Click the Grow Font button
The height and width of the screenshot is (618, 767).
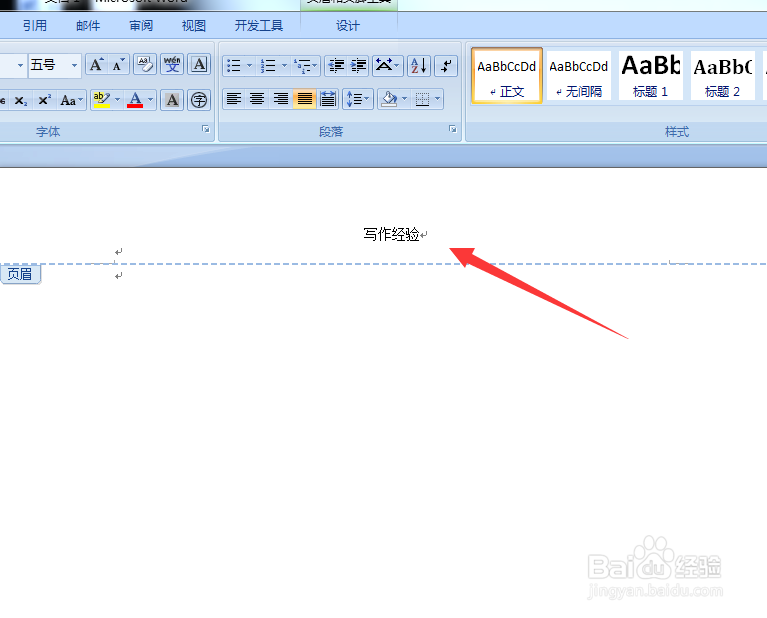point(96,65)
